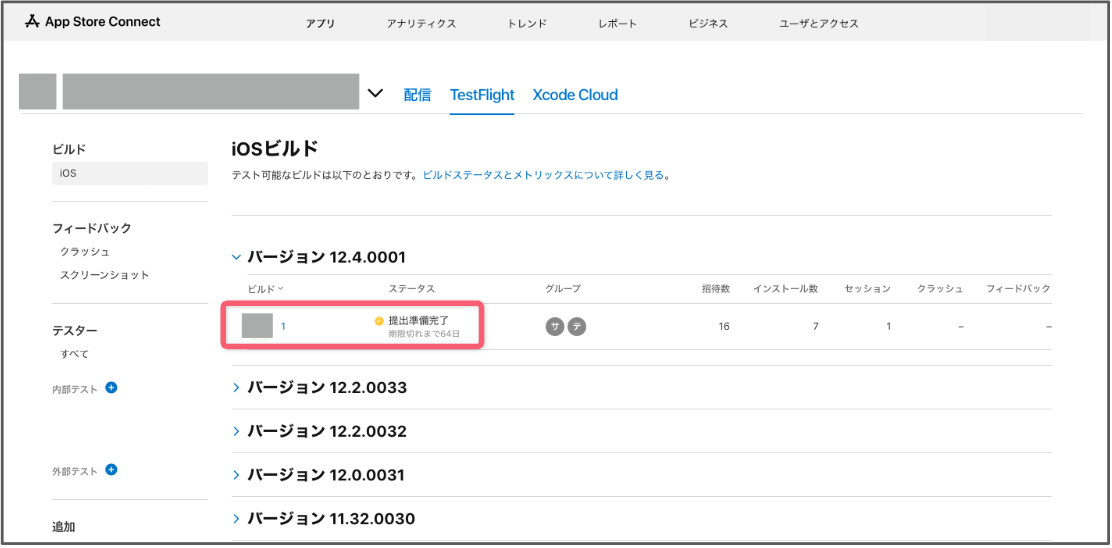Click the app icon thumbnail beside app name
1112x548 pixels.
[38, 91]
